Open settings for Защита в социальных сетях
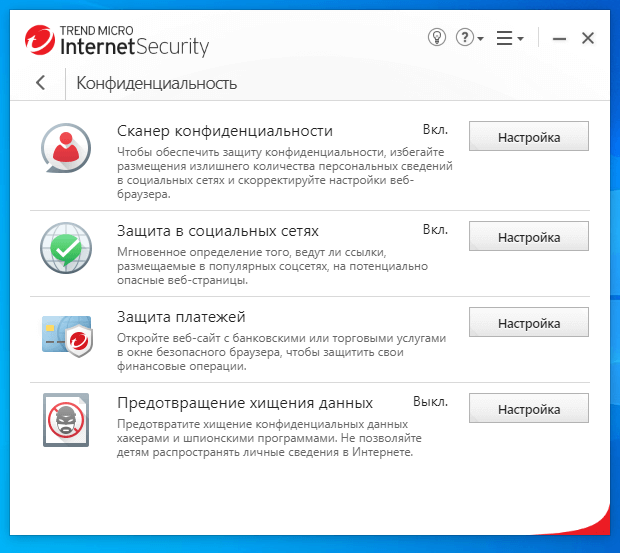 click(x=528, y=237)
